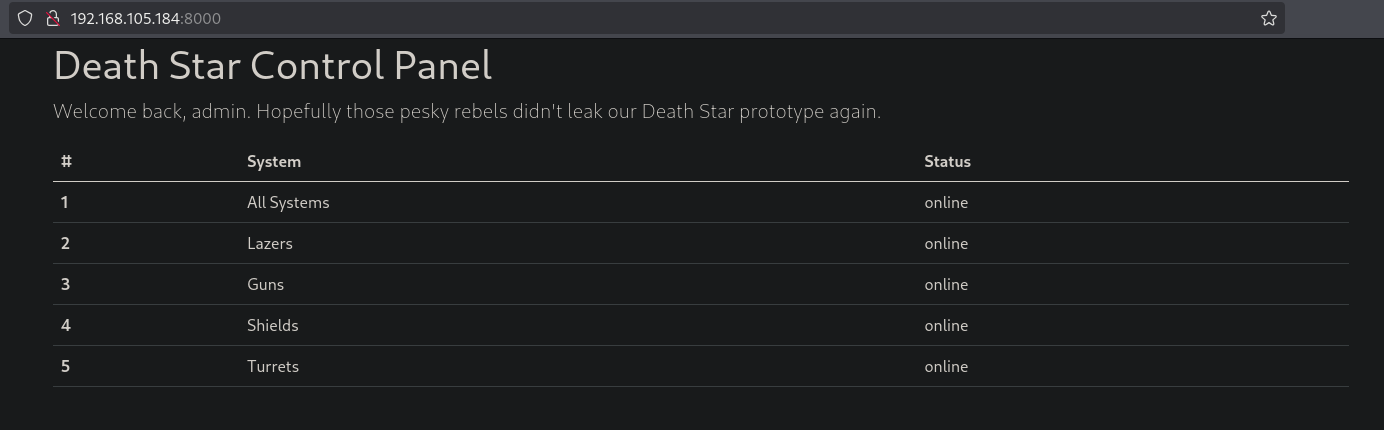1384x430 pixels.
Task: Pick the Shields system entry
Action: pyautogui.click(x=272, y=325)
